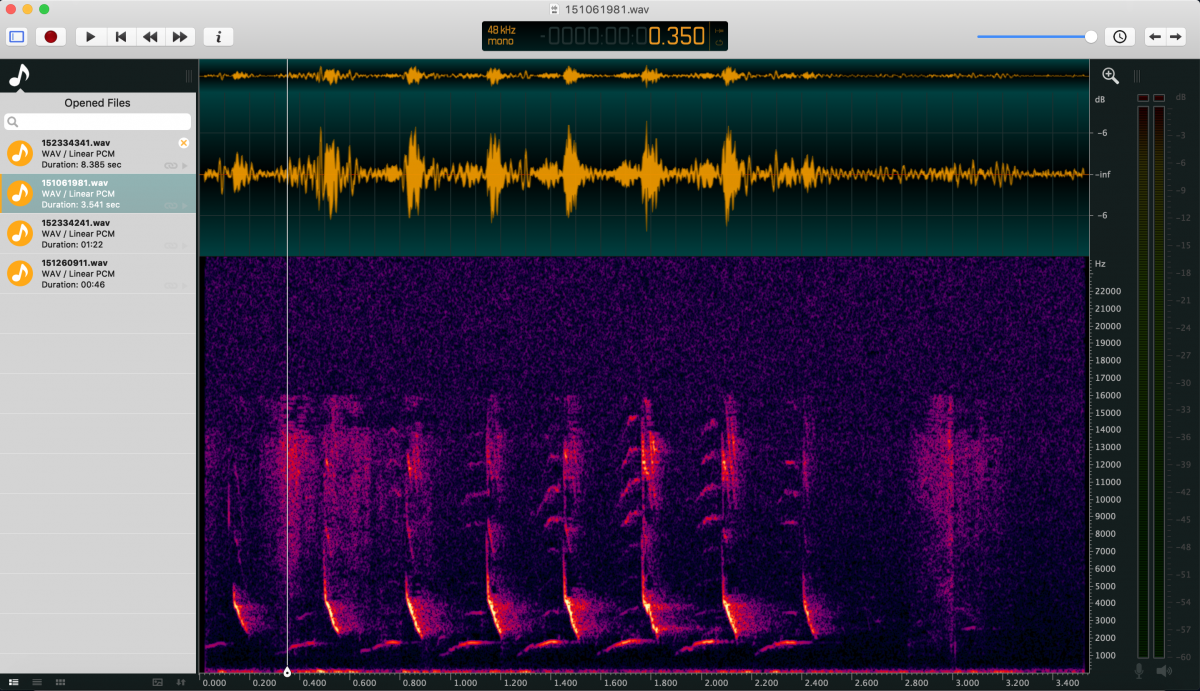Close file 152334341.wav with orange X

click(x=183, y=143)
